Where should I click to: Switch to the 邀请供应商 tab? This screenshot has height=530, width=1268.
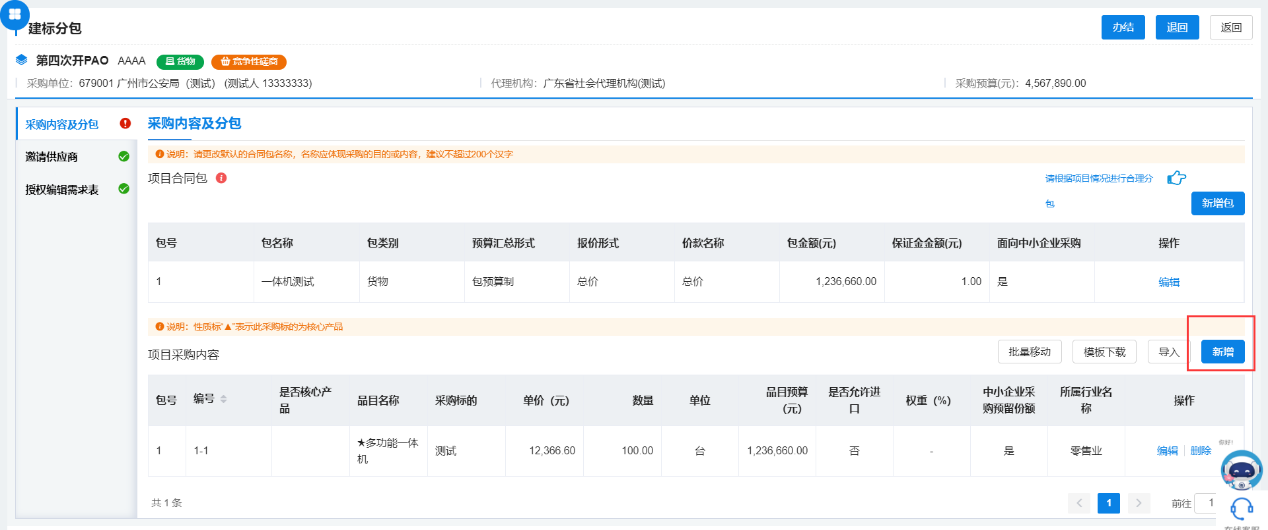[52, 157]
